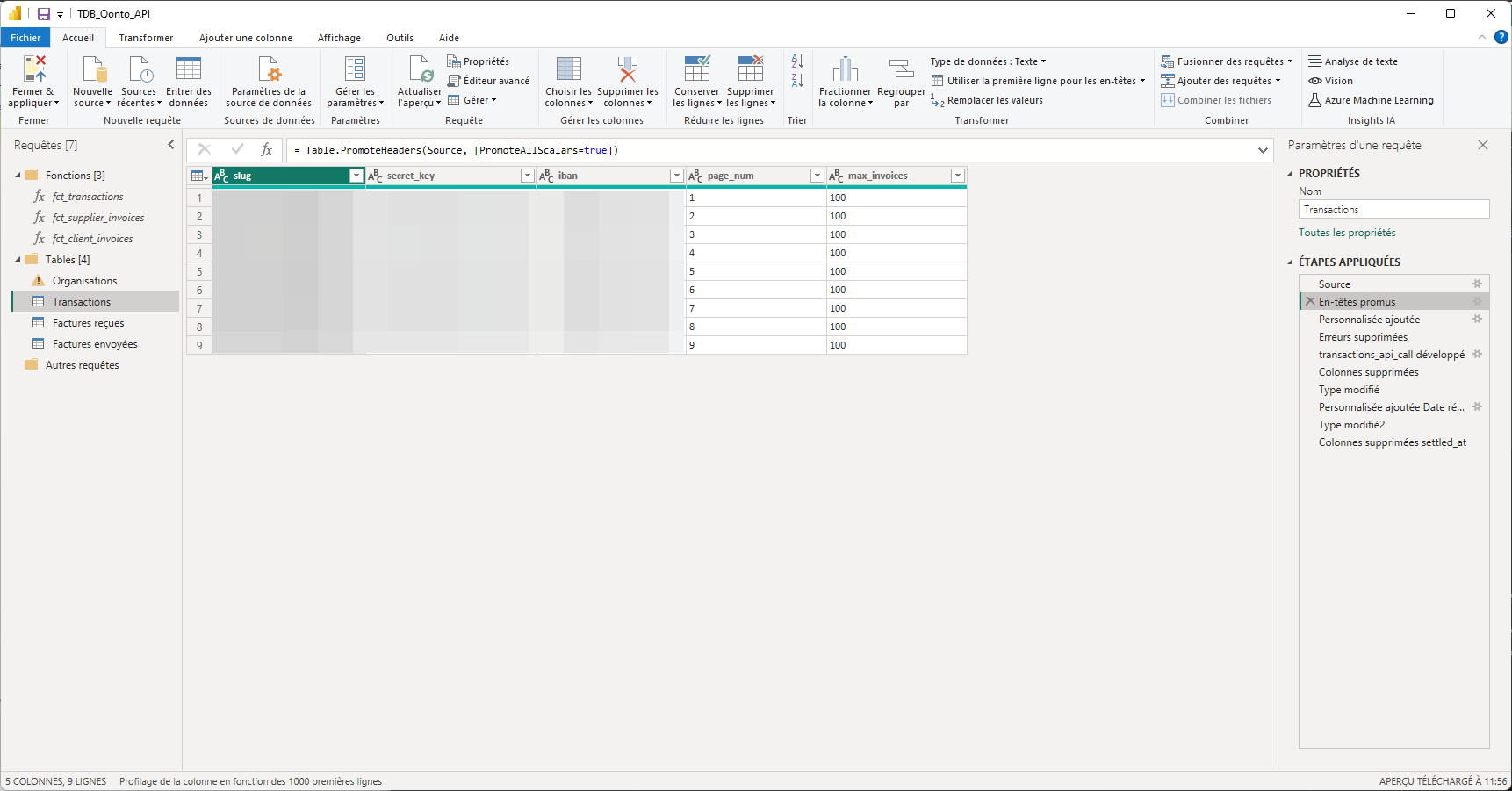This screenshot has height=791, width=1512.
Task: Click Choisir les colonnes icon
Action: pos(569,69)
